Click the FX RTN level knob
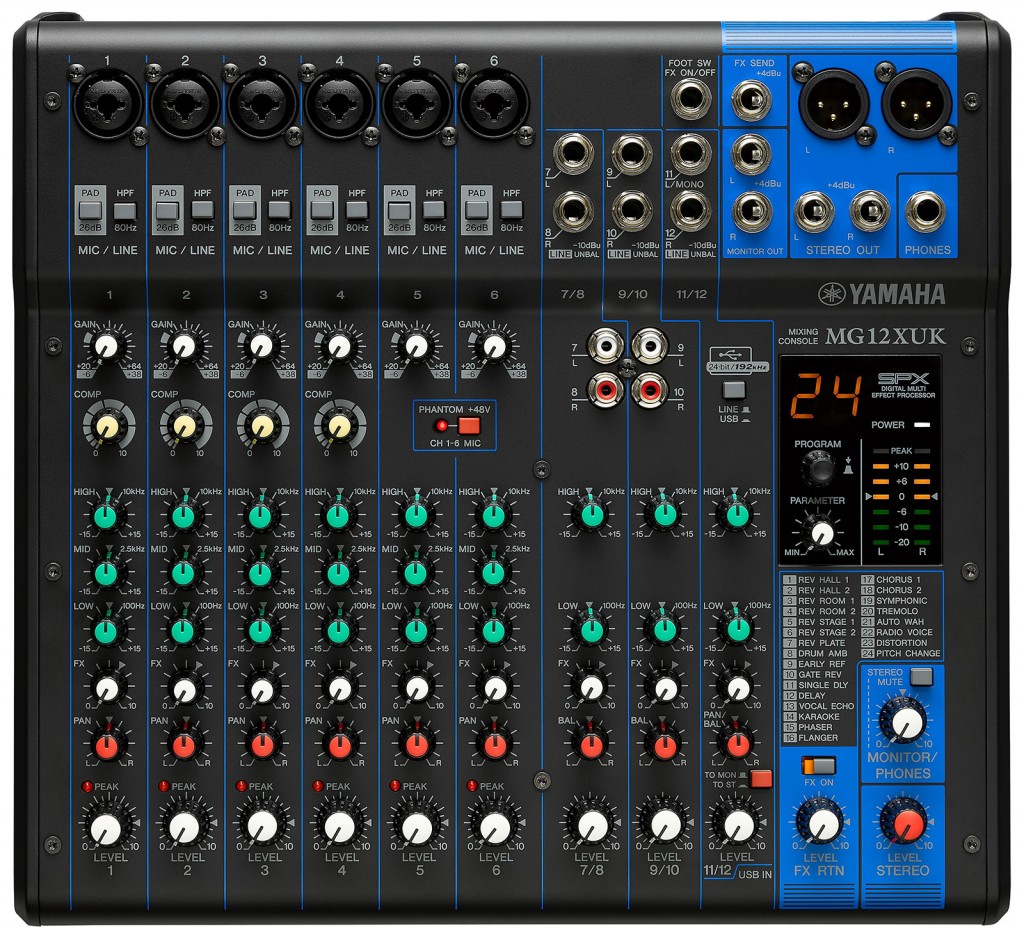 (824, 824)
